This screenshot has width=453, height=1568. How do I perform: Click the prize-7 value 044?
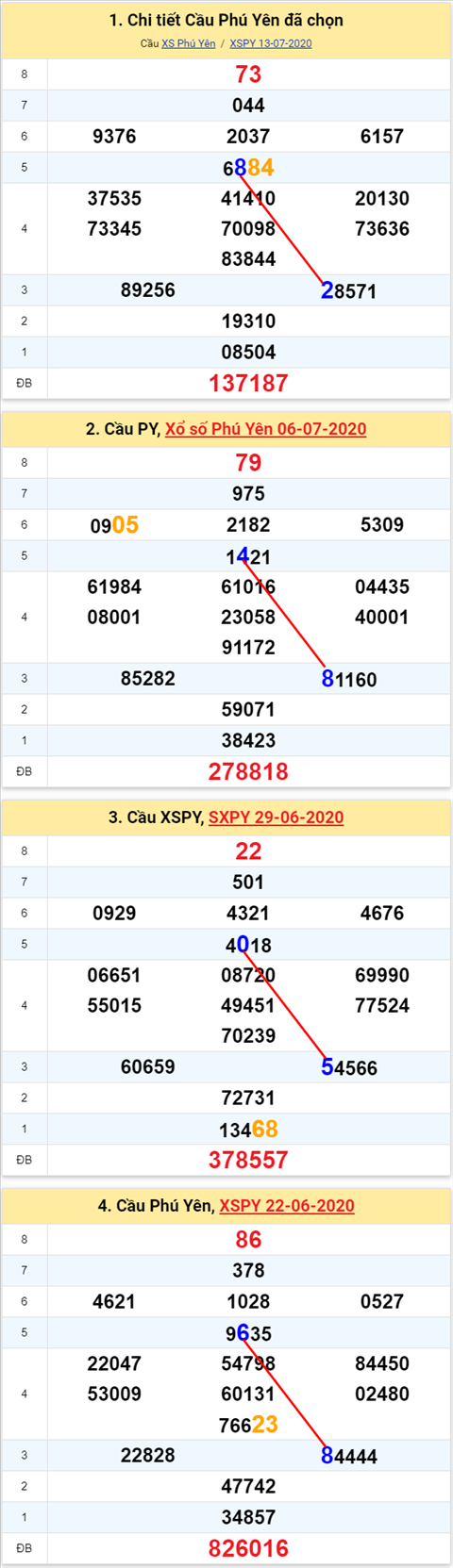(248, 106)
